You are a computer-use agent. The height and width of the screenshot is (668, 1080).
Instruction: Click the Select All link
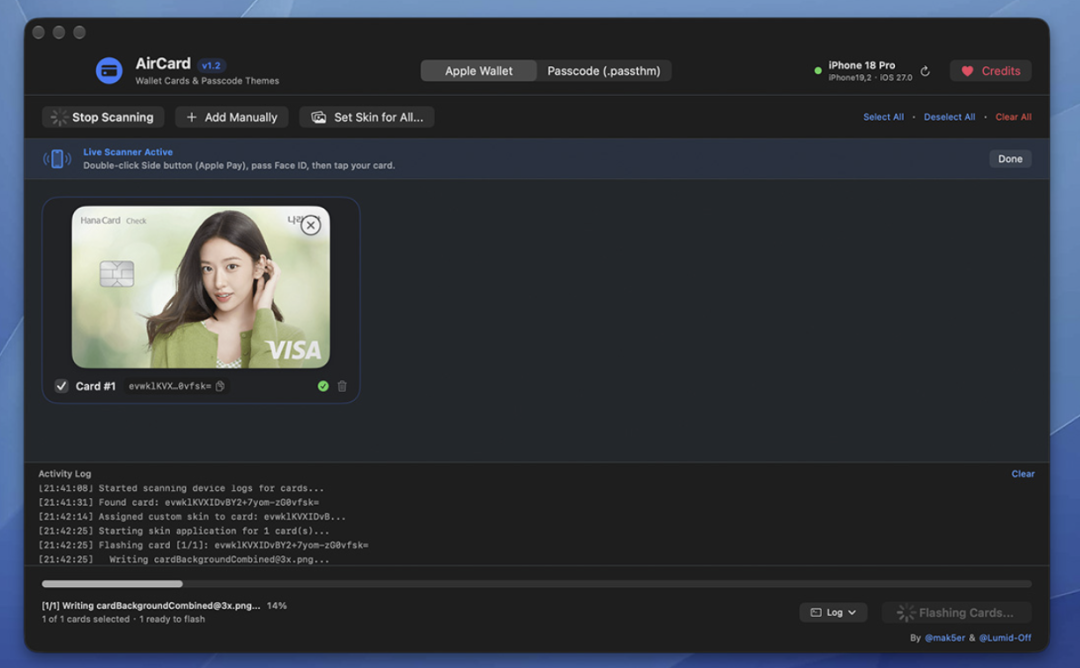pos(883,117)
